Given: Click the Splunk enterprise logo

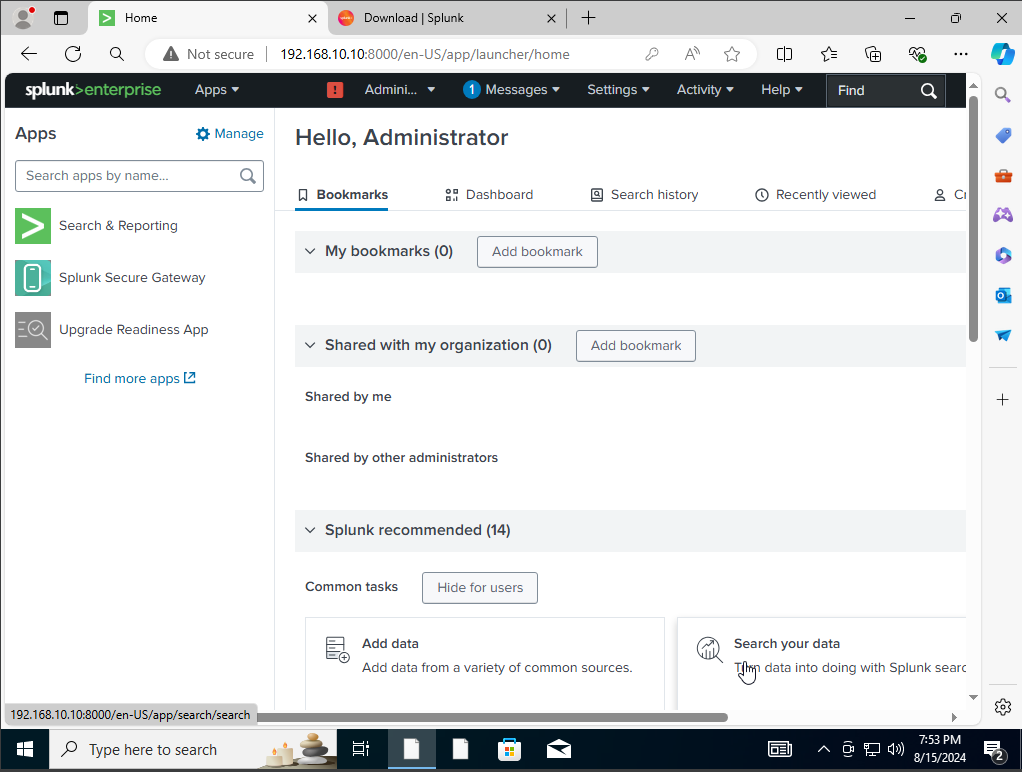Looking at the screenshot, I should pyautogui.click(x=93, y=90).
